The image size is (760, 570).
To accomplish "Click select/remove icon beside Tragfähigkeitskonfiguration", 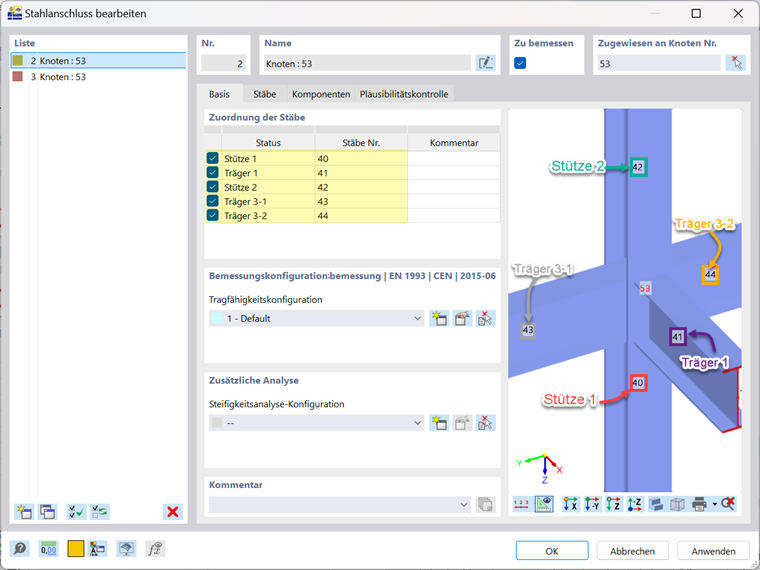I will (x=485, y=318).
